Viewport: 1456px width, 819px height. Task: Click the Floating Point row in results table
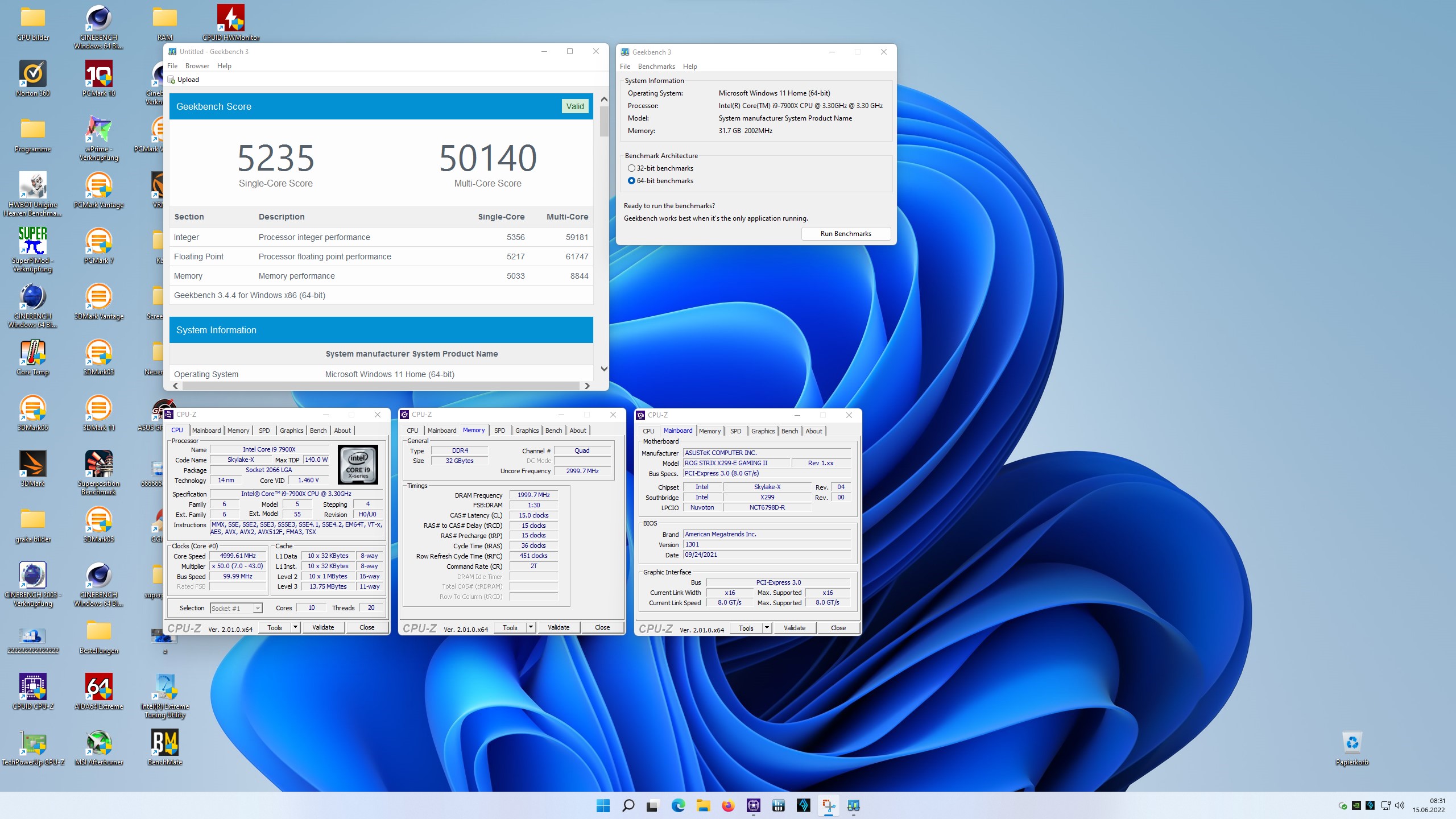(x=381, y=257)
